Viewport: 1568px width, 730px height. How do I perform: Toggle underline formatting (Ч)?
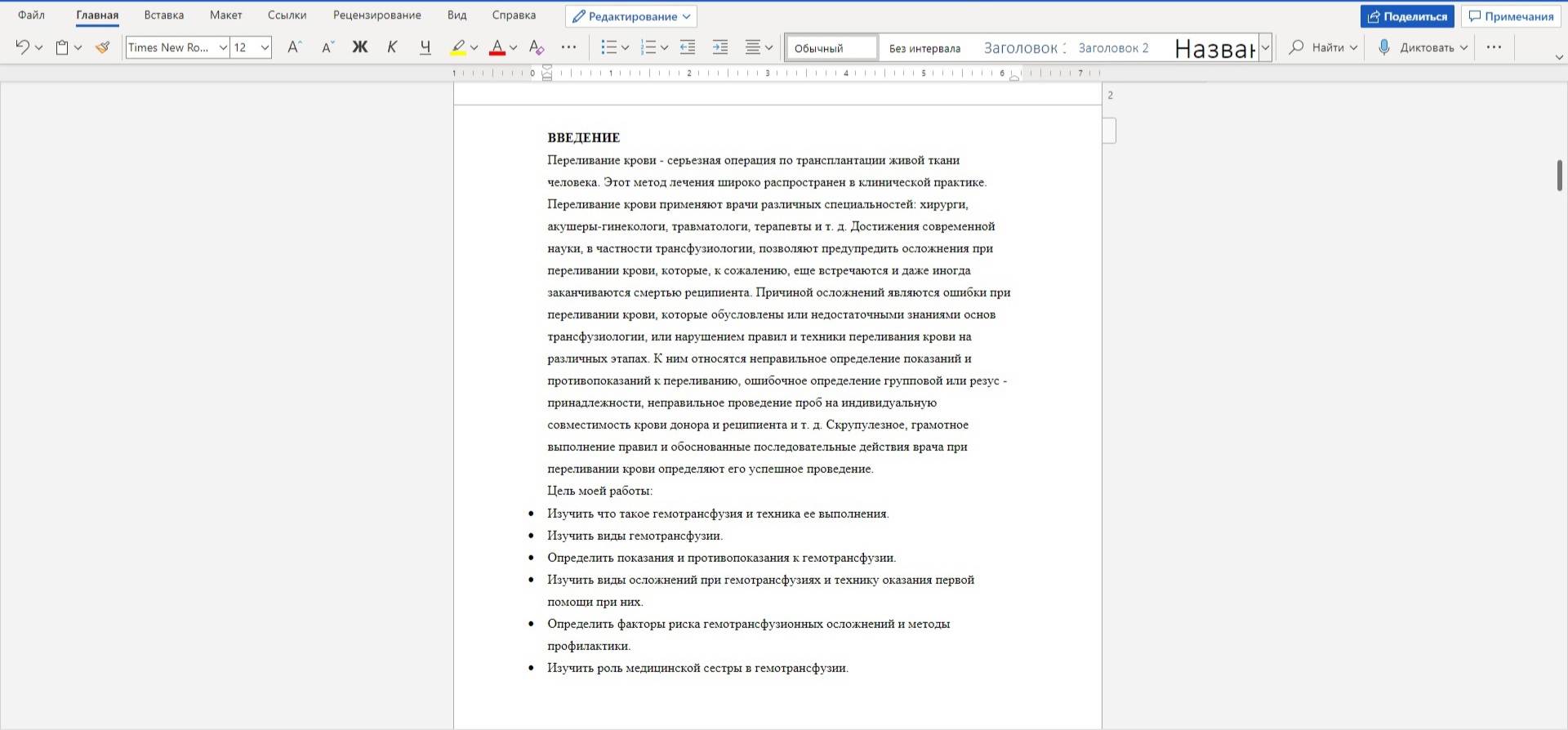point(425,47)
